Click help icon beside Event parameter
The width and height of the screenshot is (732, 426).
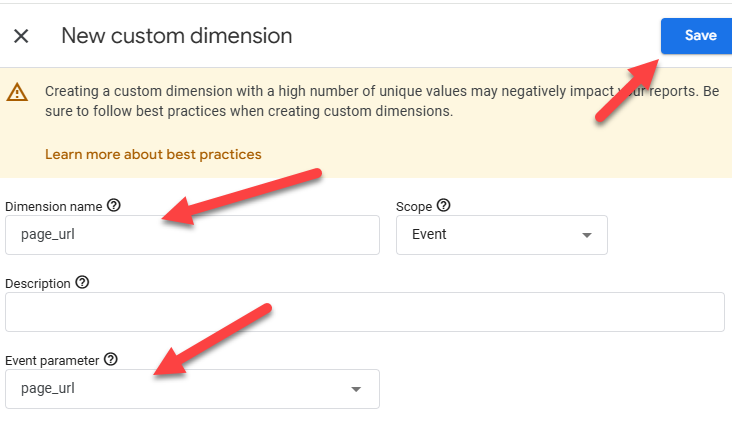pyautogui.click(x=111, y=359)
